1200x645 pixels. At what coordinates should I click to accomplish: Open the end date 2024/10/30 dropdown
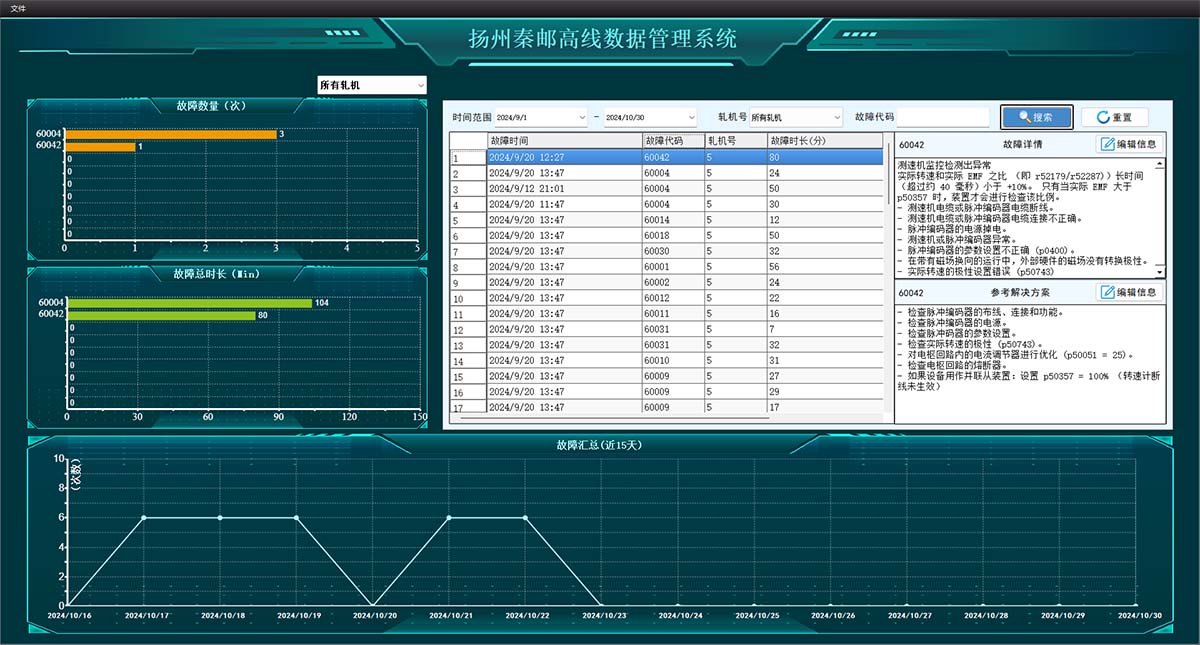click(650, 117)
